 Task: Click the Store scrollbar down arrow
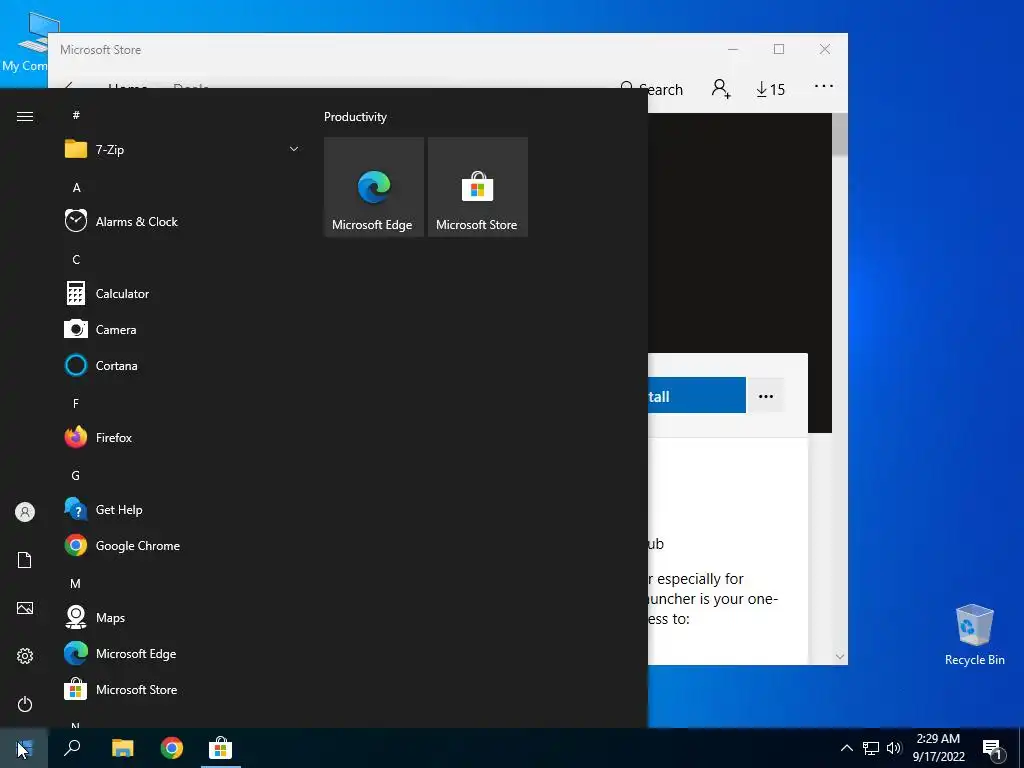coord(840,656)
